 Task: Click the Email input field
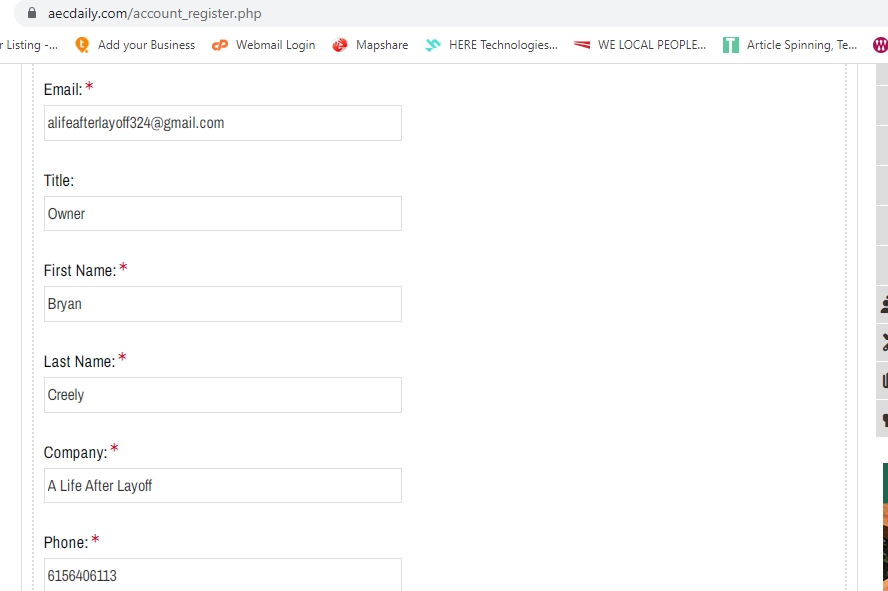222,123
